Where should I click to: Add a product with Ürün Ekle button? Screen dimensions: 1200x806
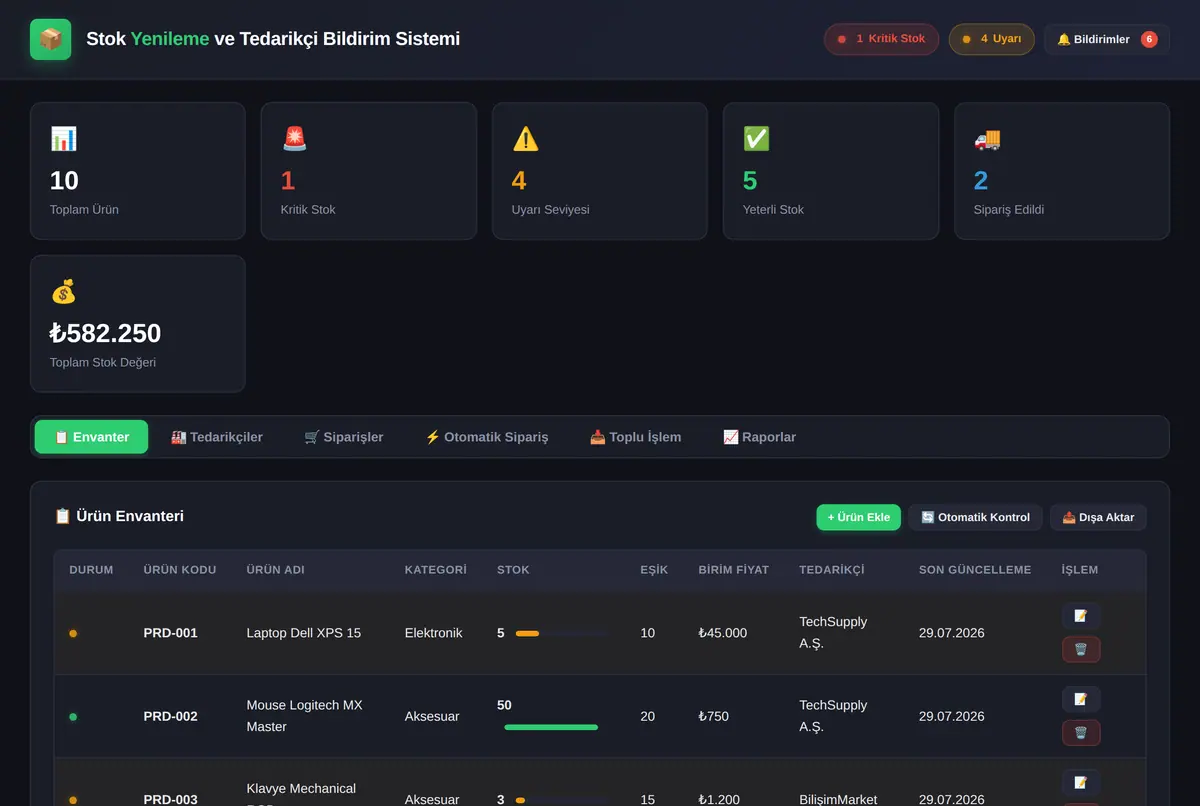[x=859, y=517]
